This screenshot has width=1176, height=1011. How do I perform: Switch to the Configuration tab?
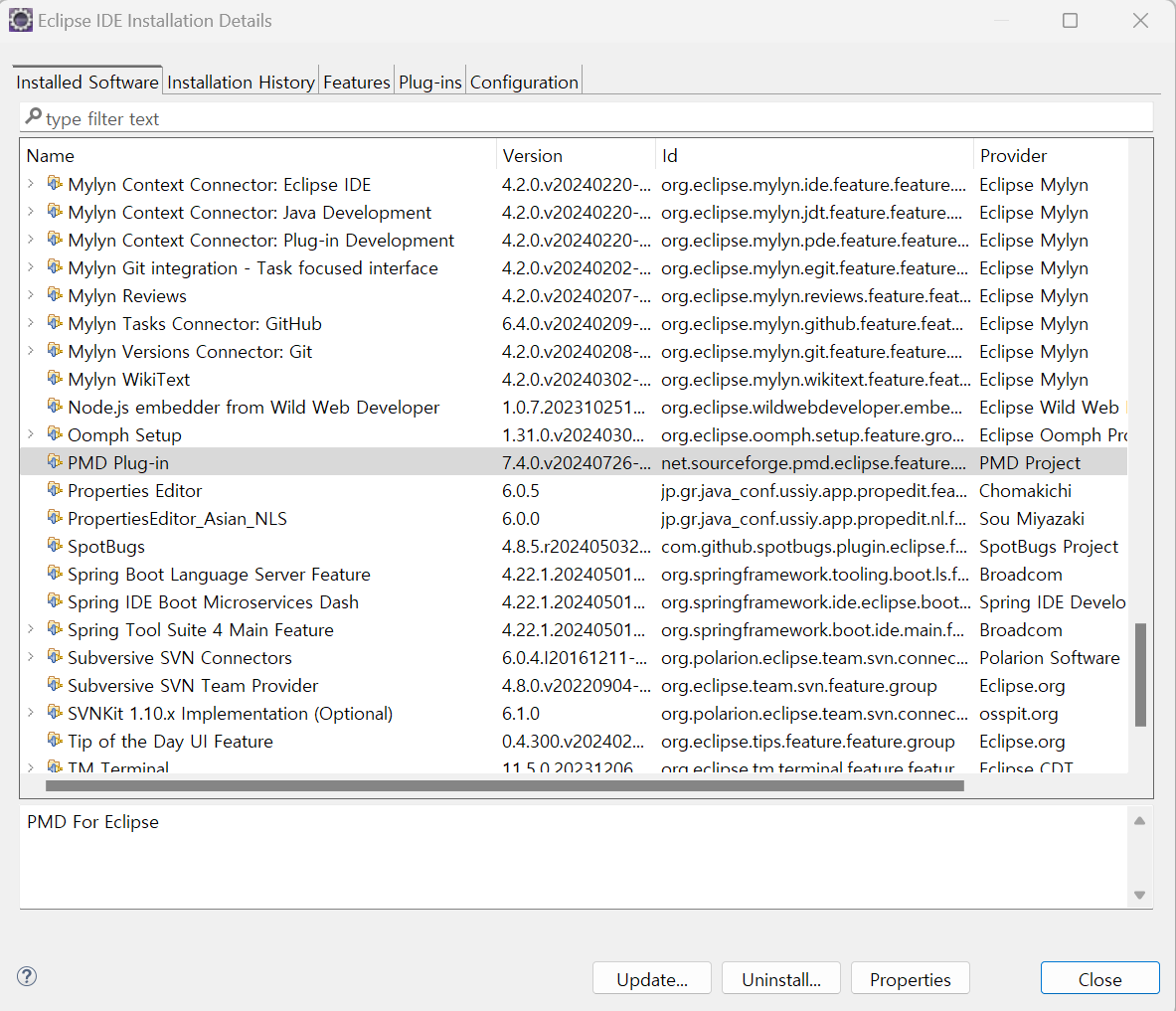(524, 83)
